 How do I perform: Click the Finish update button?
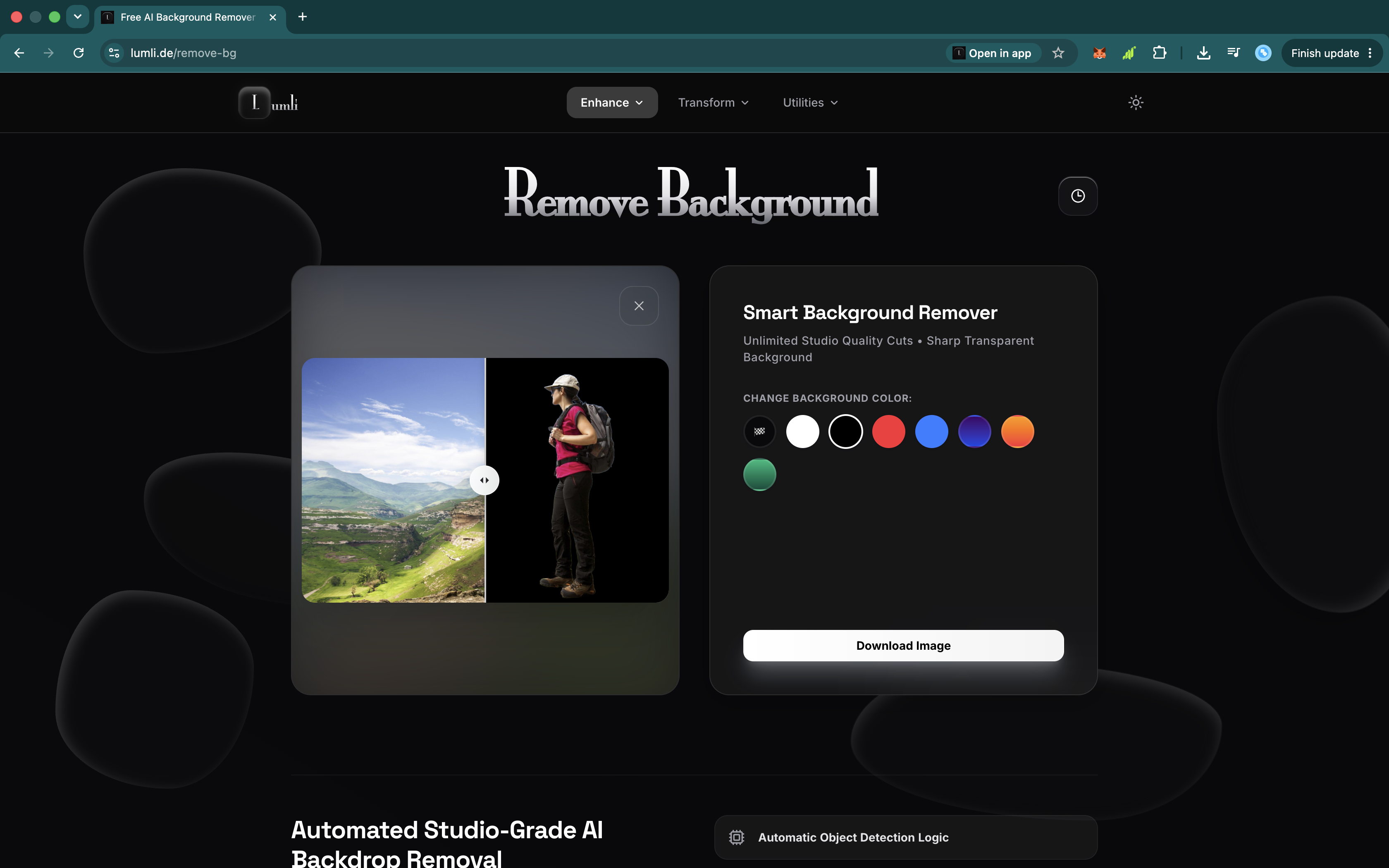coord(1331,53)
